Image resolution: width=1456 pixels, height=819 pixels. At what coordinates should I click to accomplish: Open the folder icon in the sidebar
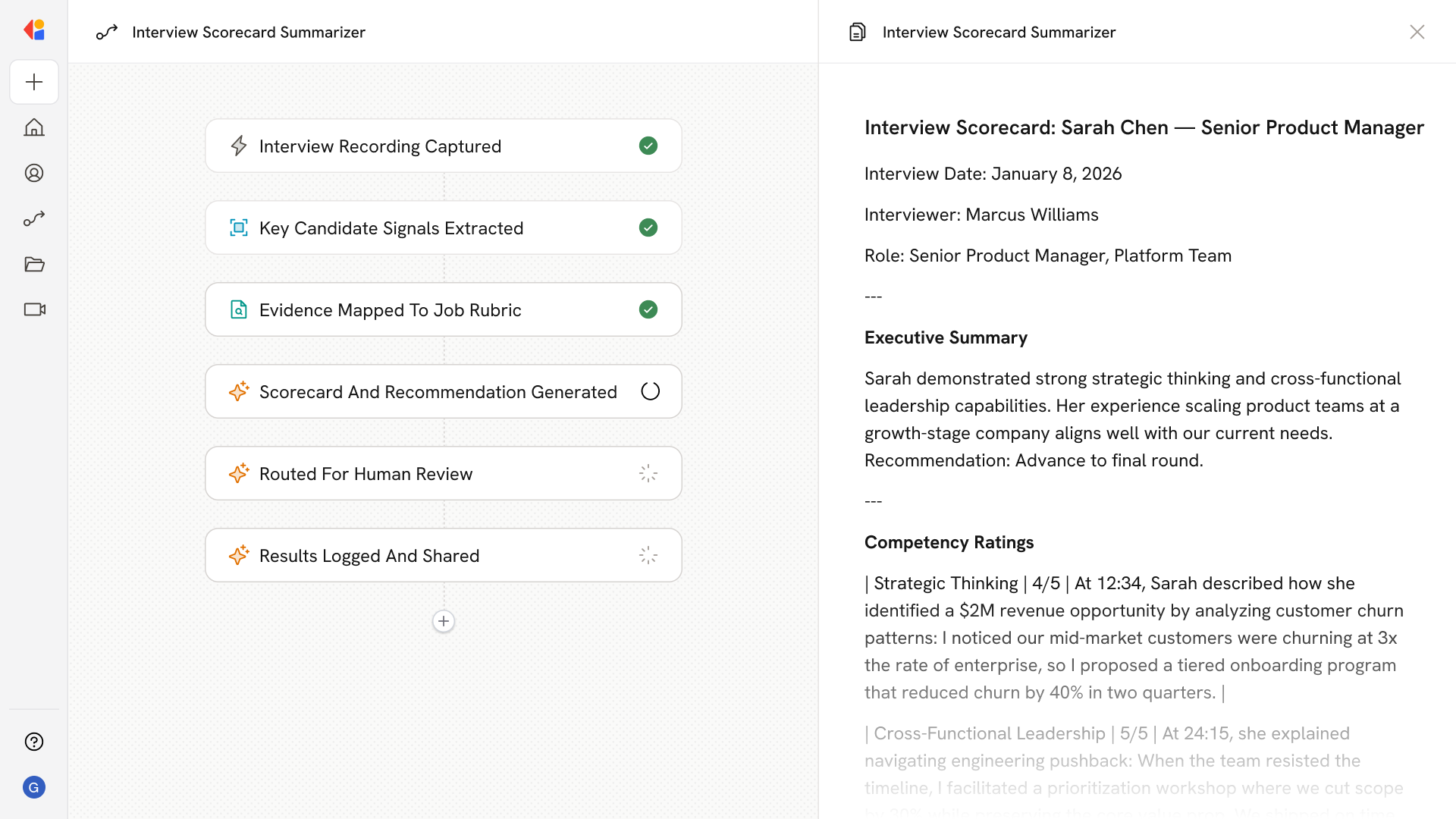click(34, 264)
